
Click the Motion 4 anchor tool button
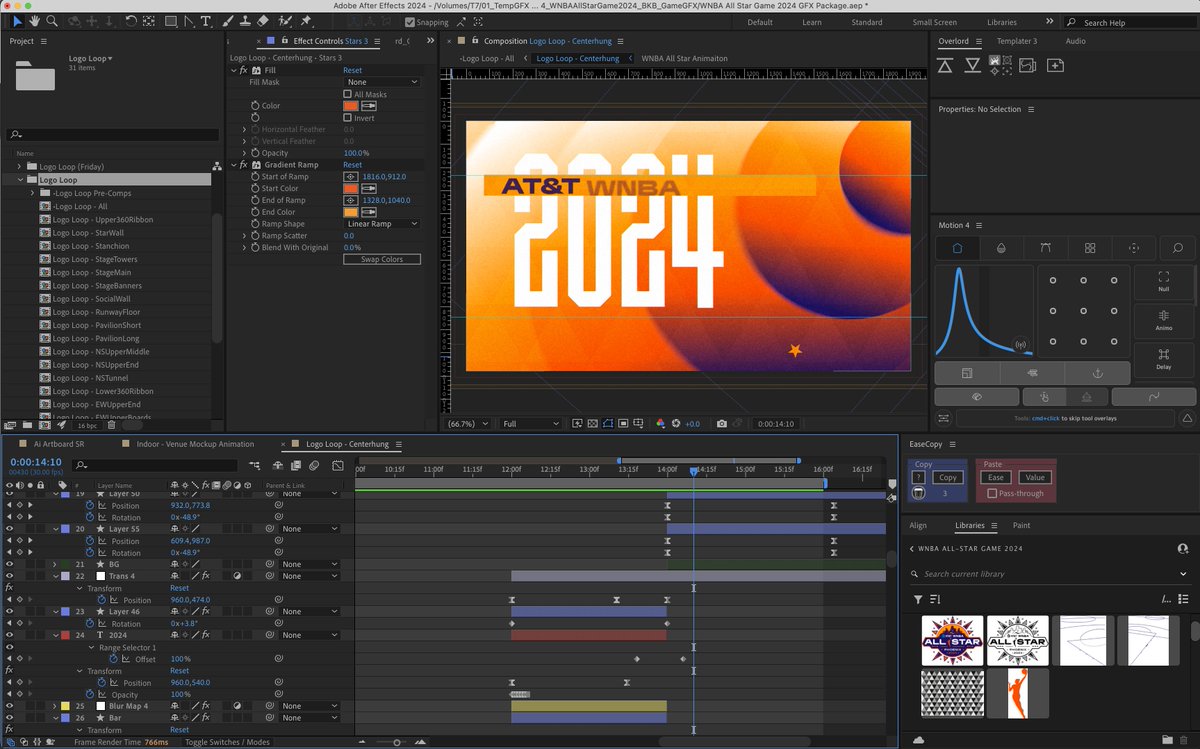[1096, 373]
